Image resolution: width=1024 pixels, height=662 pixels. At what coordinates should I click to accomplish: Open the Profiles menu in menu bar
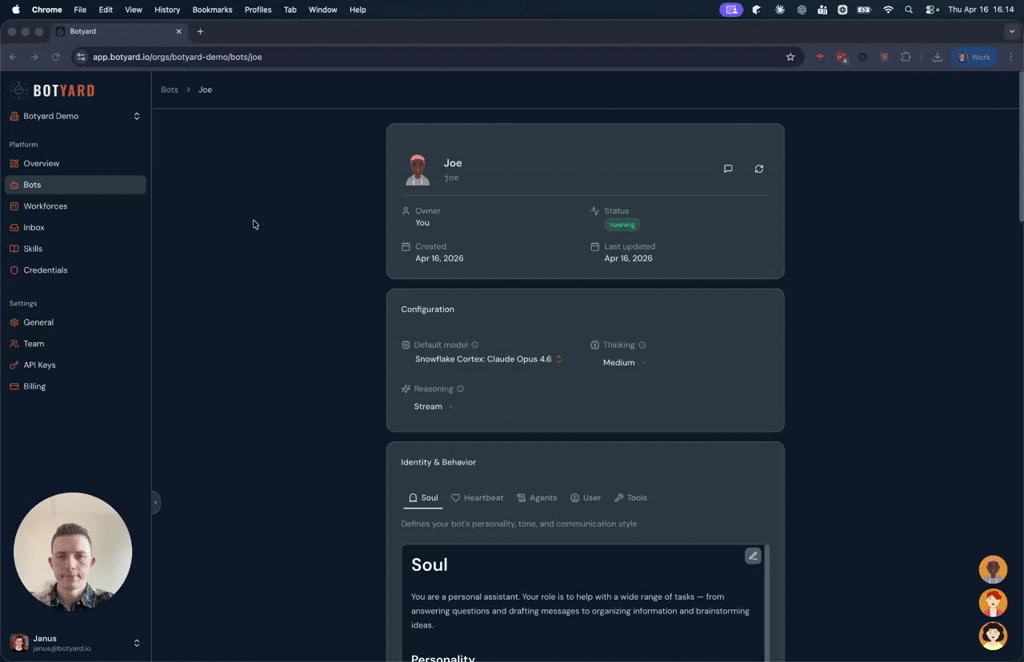(258, 10)
